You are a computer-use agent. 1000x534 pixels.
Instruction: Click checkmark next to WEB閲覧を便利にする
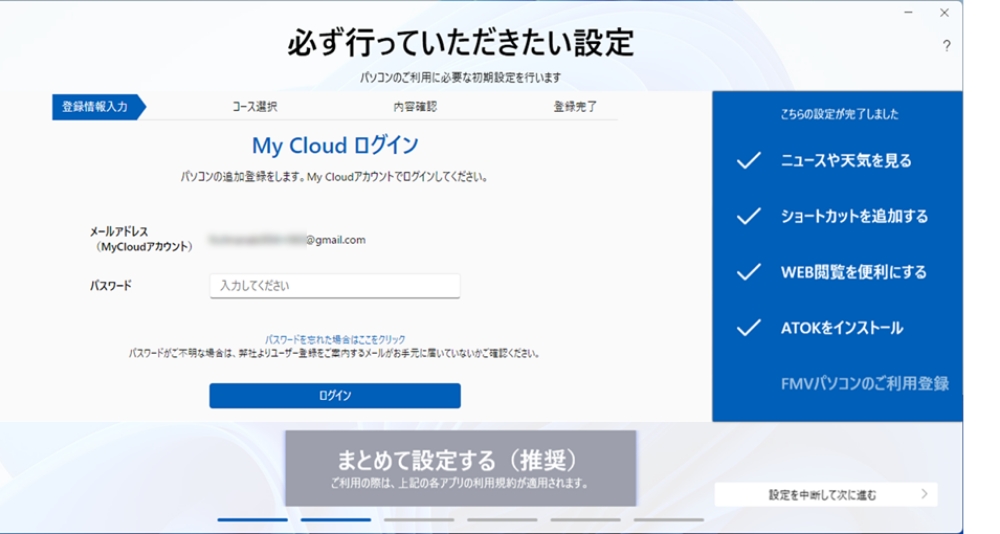tap(749, 272)
